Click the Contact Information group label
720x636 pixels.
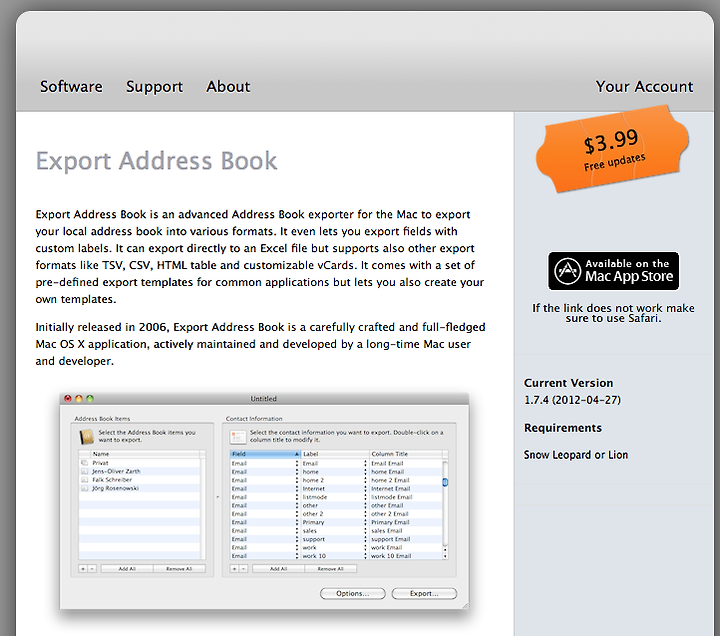pyautogui.click(x=254, y=419)
